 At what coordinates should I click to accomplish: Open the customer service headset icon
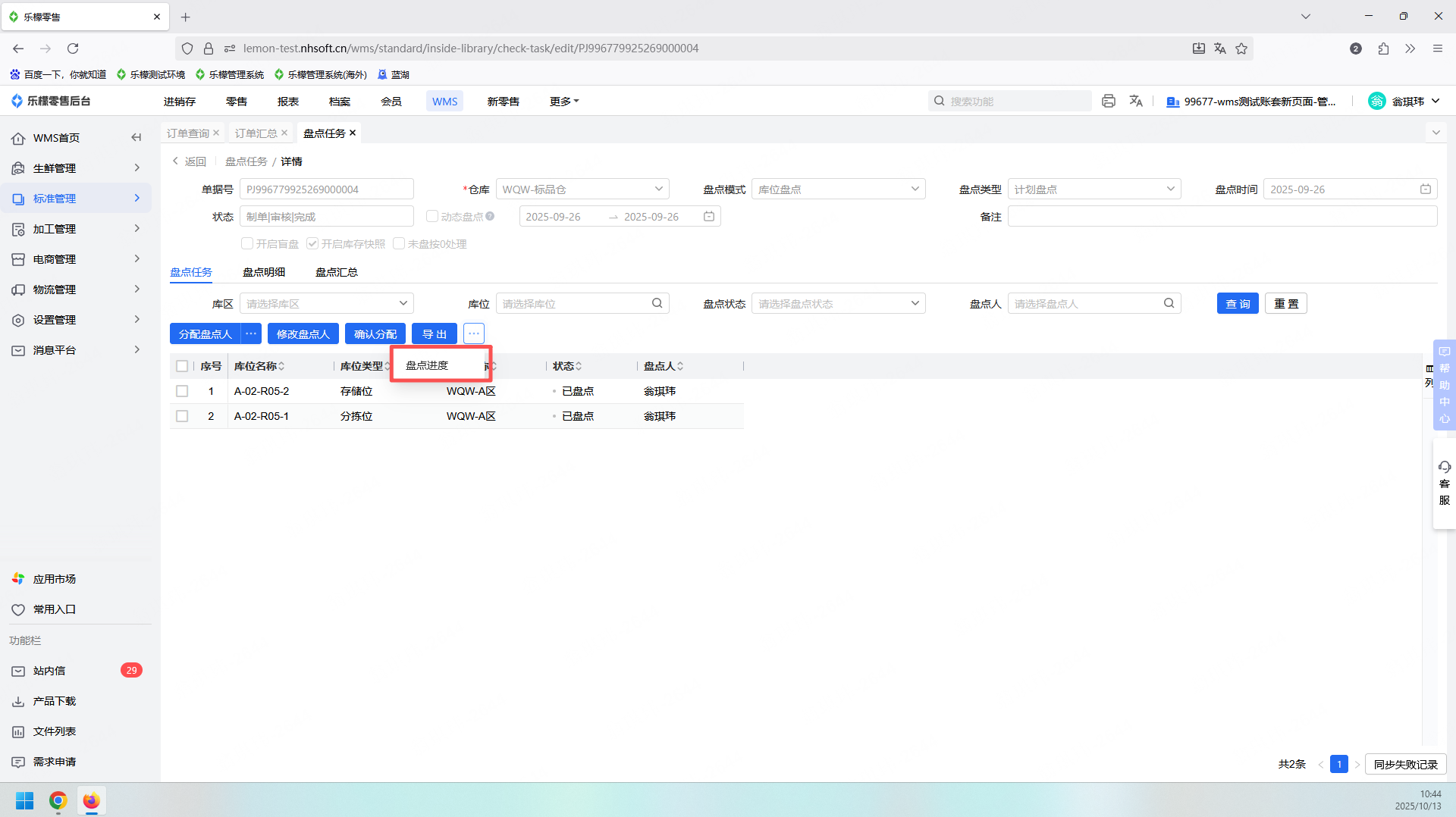coord(1445,467)
